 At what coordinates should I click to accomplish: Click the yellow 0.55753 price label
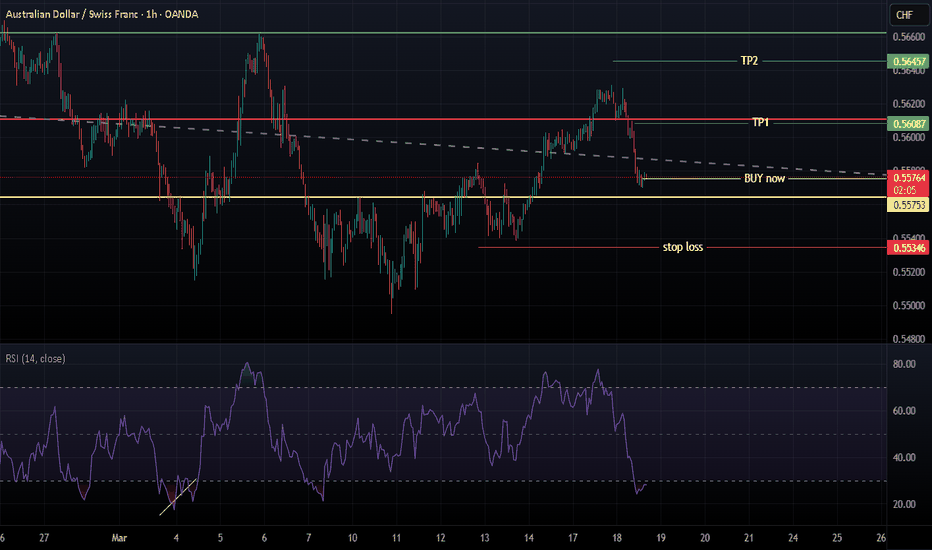tap(909, 205)
